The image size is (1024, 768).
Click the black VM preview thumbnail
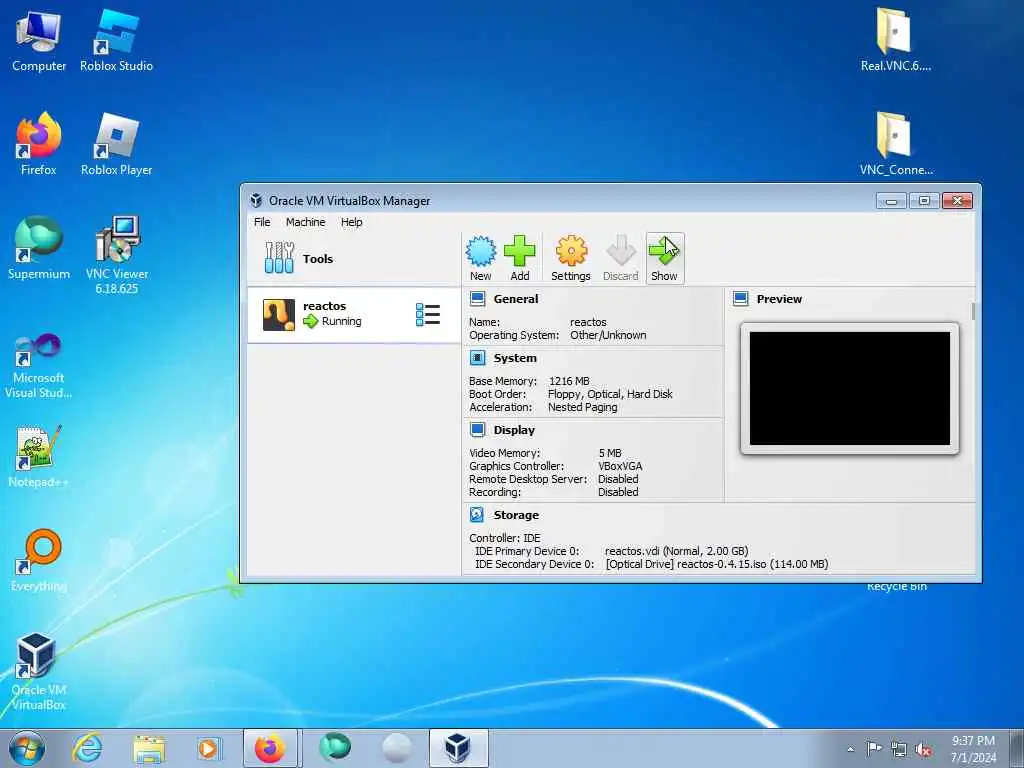[850, 389]
